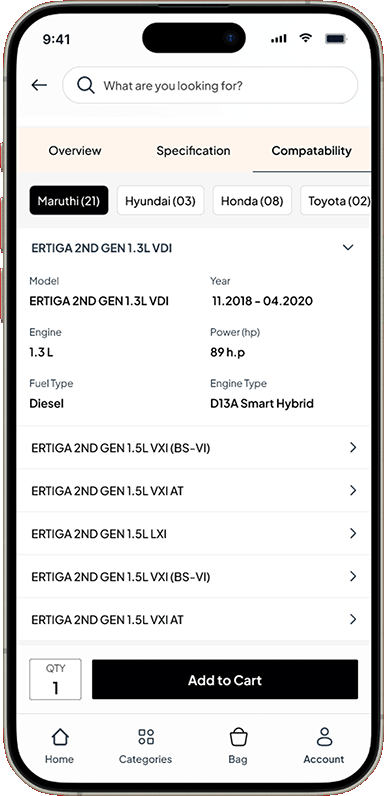384x796 pixels.
Task: Click the ERTIGA 2ND GEN 1.3L VDI header text
Action: click(102, 248)
